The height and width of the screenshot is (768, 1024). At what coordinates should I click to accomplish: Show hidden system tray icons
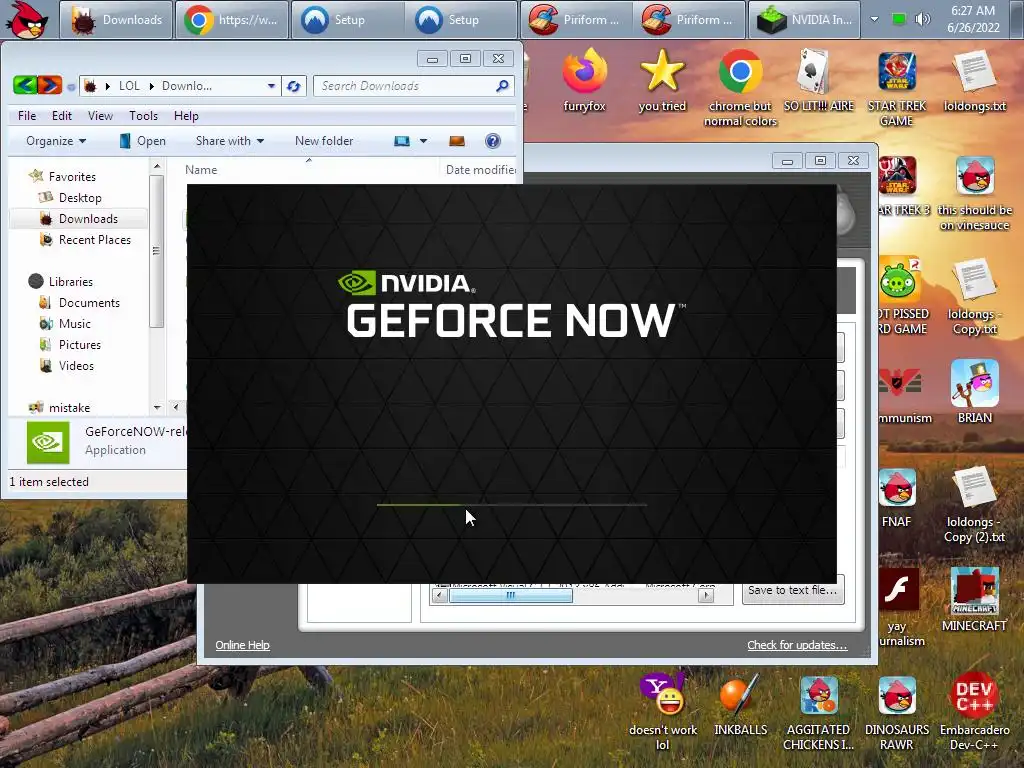tap(874, 19)
